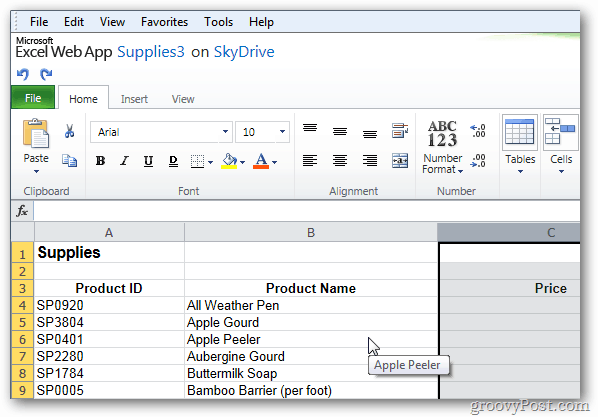Switch to the Home ribbon tab
This screenshot has height=417, width=598.
point(83,99)
